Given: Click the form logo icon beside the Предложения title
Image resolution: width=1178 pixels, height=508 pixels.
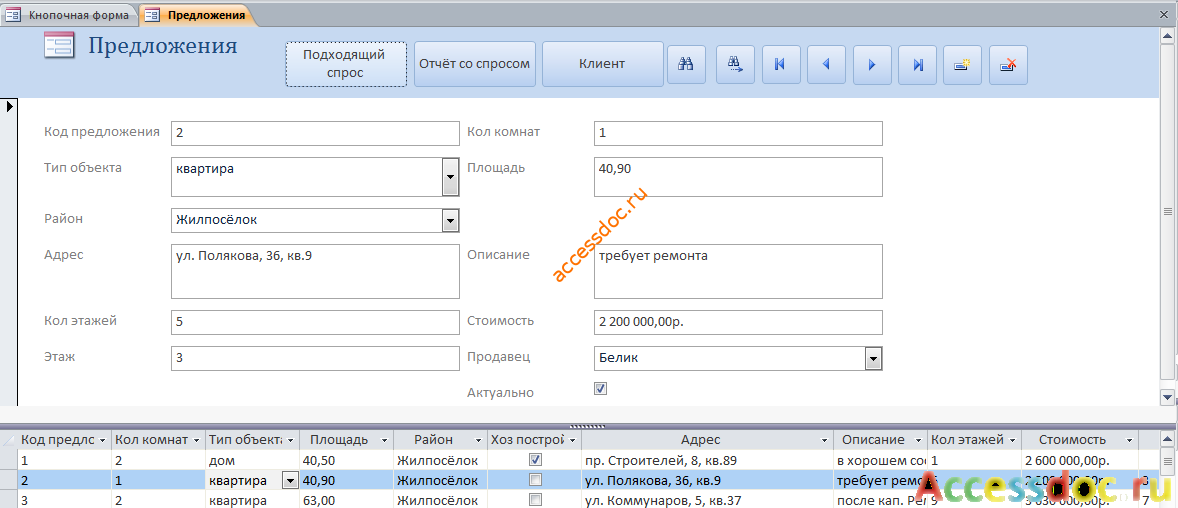Looking at the screenshot, I should [59, 46].
